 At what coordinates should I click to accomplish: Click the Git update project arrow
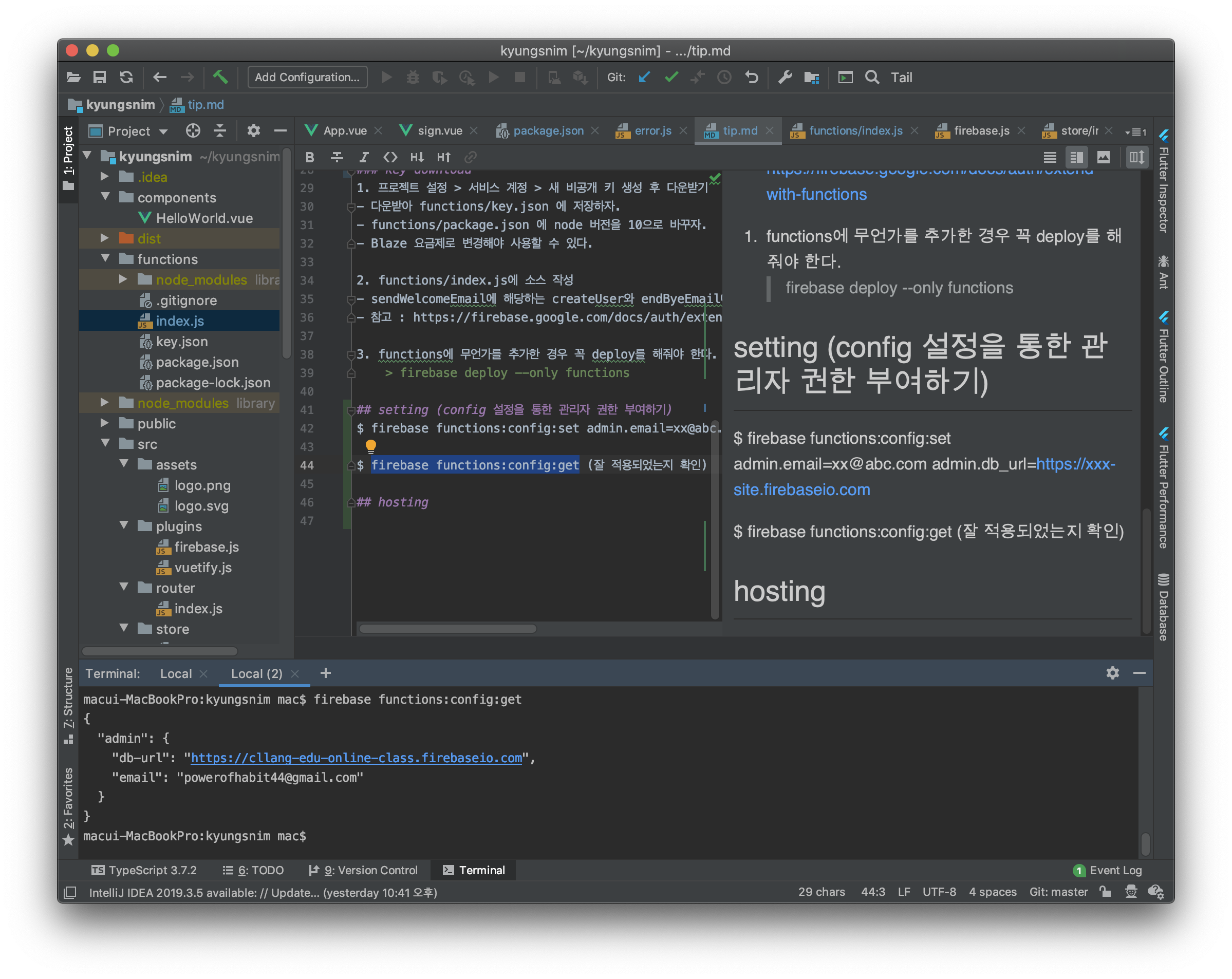pos(644,77)
